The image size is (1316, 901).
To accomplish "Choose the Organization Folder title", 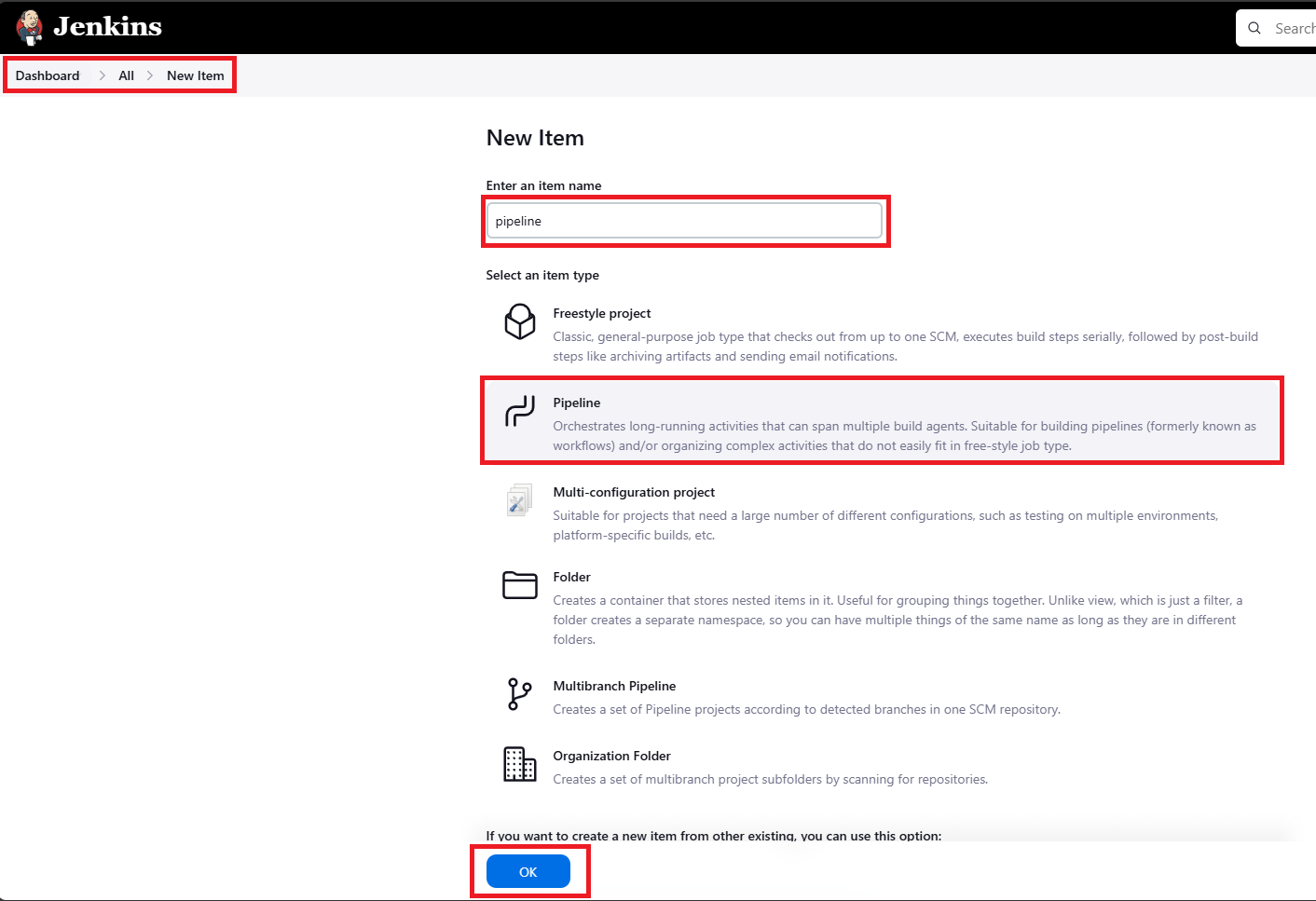I will 611,756.
